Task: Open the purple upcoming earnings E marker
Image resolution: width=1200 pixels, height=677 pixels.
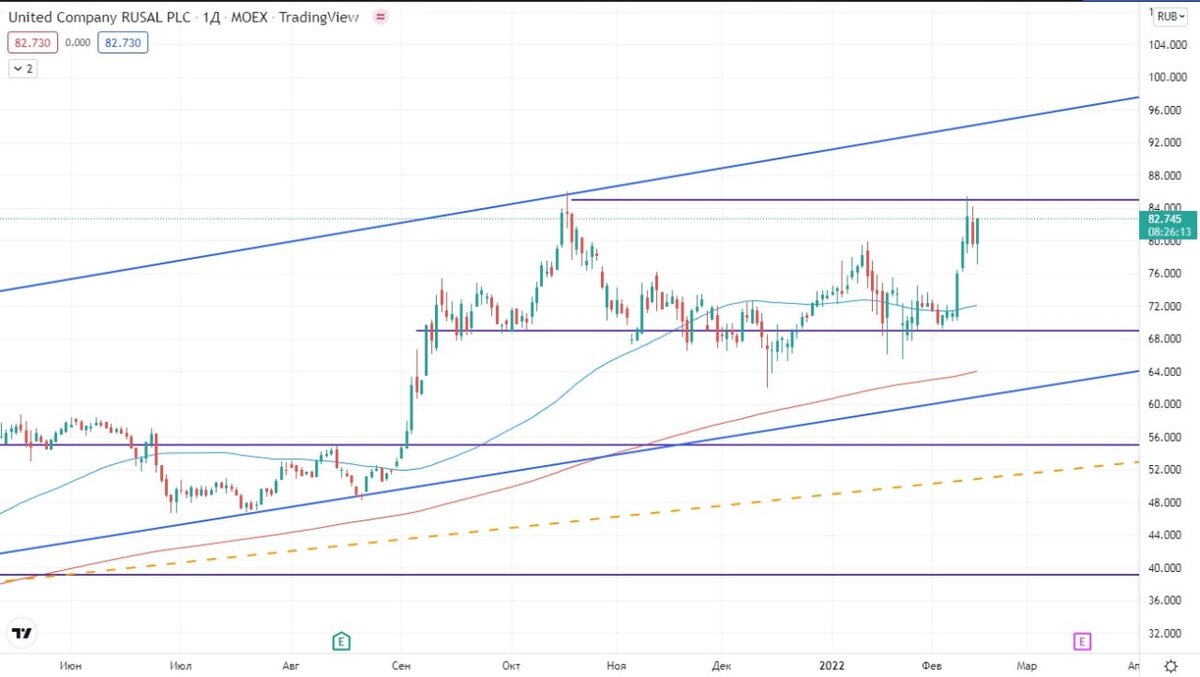Action: click(1081, 640)
